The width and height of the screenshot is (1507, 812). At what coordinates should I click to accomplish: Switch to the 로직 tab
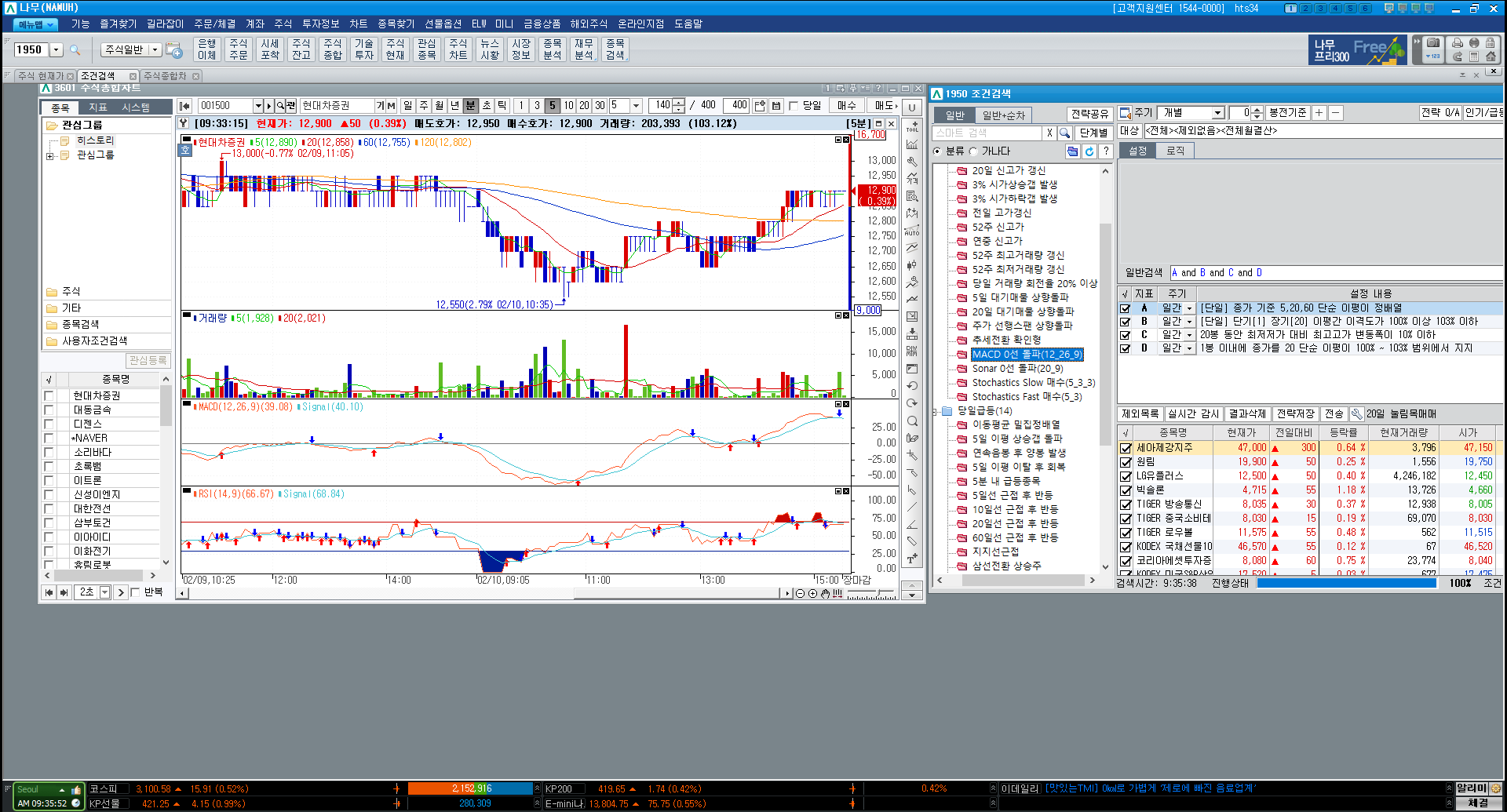(1175, 151)
